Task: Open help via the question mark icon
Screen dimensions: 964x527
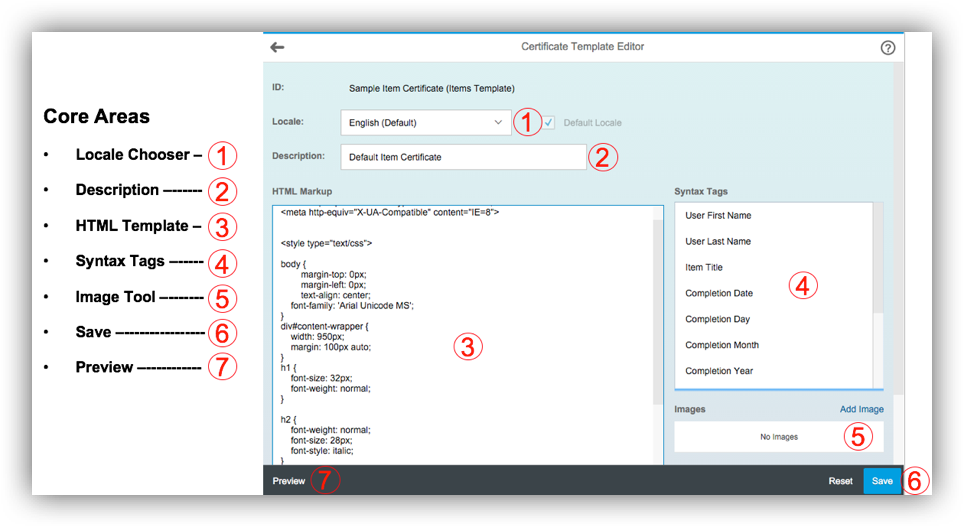Action: pyautogui.click(x=887, y=48)
